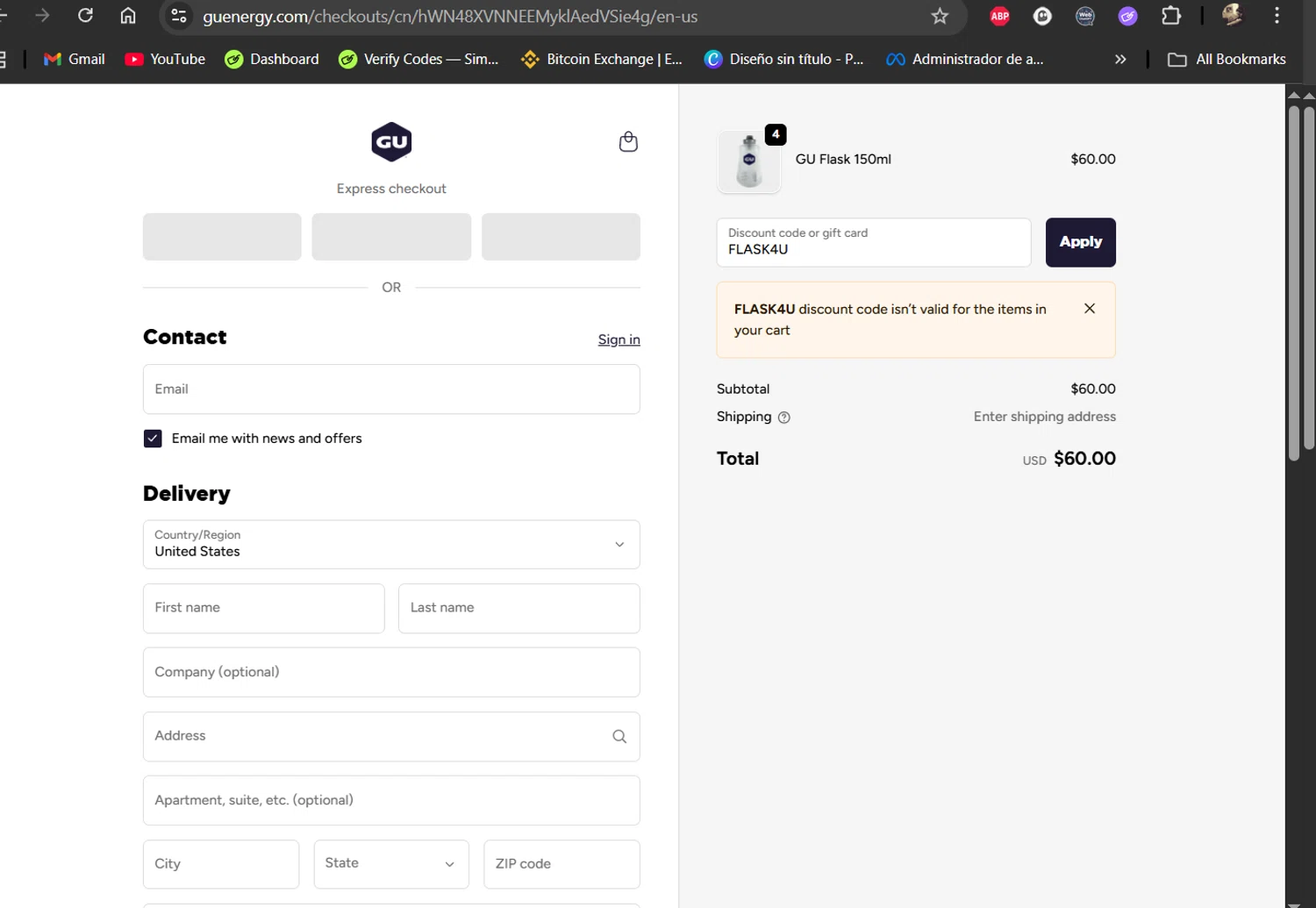Open the All Bookmarks folder
The image size is (1316, 908).
coord(1227,59)
